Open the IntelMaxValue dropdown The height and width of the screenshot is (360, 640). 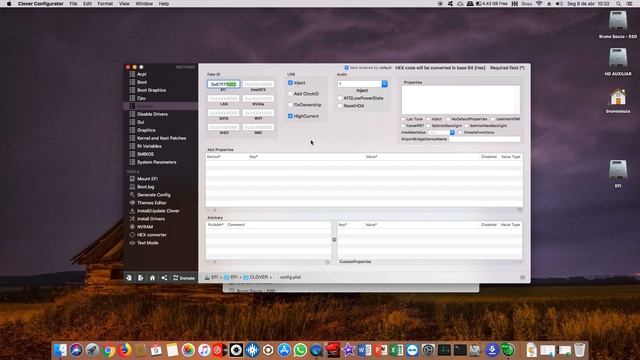tap(452, 132)
